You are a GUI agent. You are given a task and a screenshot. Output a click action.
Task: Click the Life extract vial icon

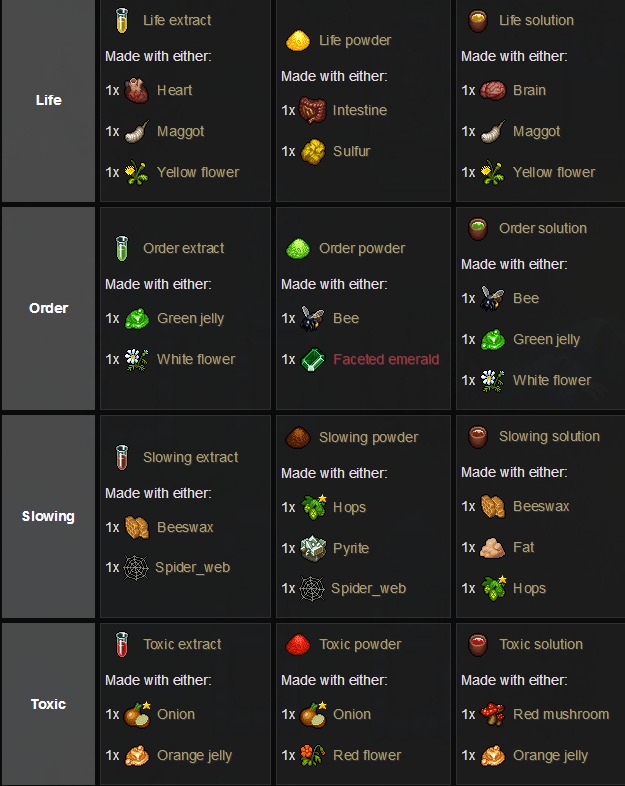[122, 21]
